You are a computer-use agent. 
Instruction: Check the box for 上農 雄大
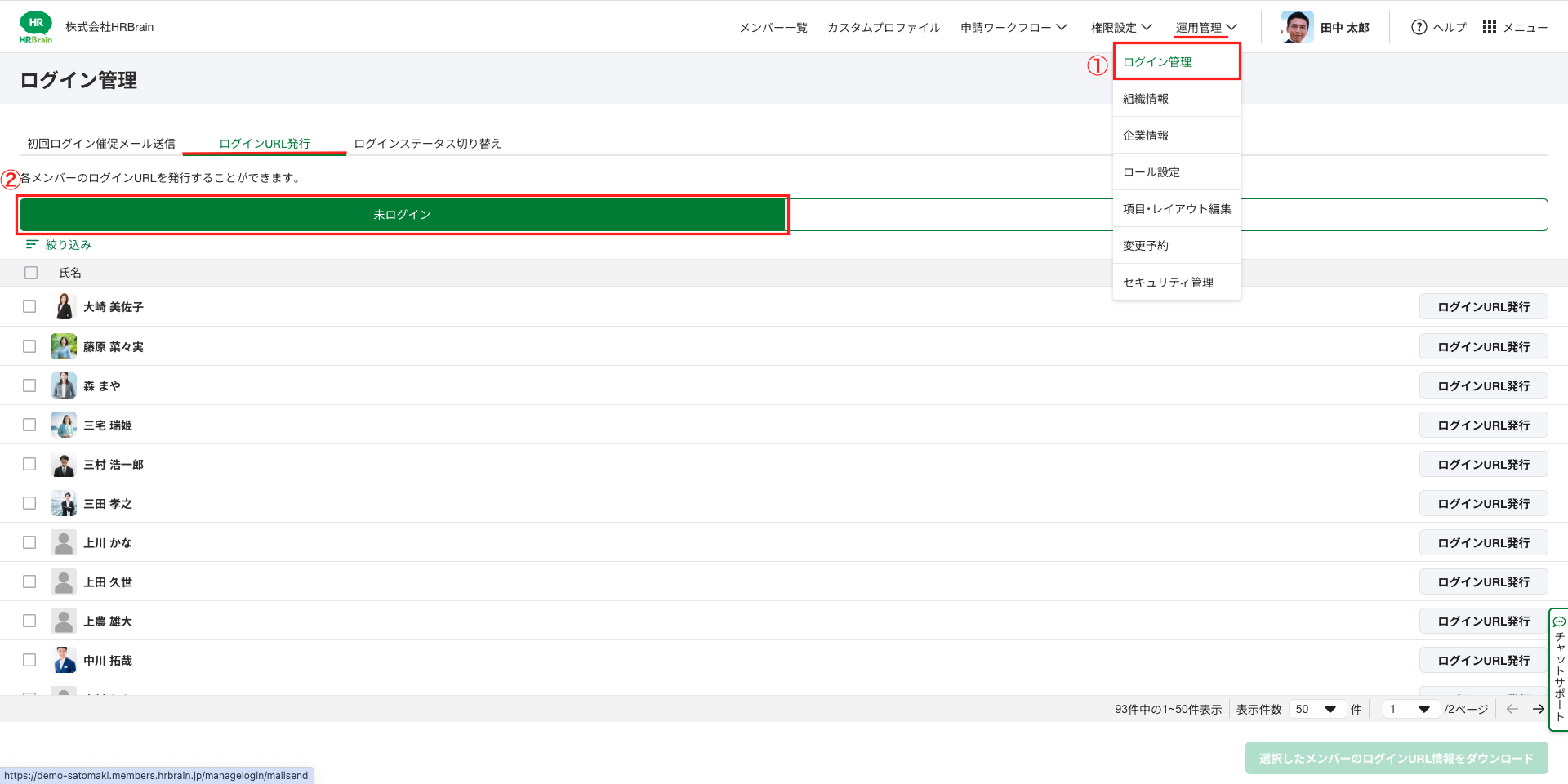tap(29, 621)
